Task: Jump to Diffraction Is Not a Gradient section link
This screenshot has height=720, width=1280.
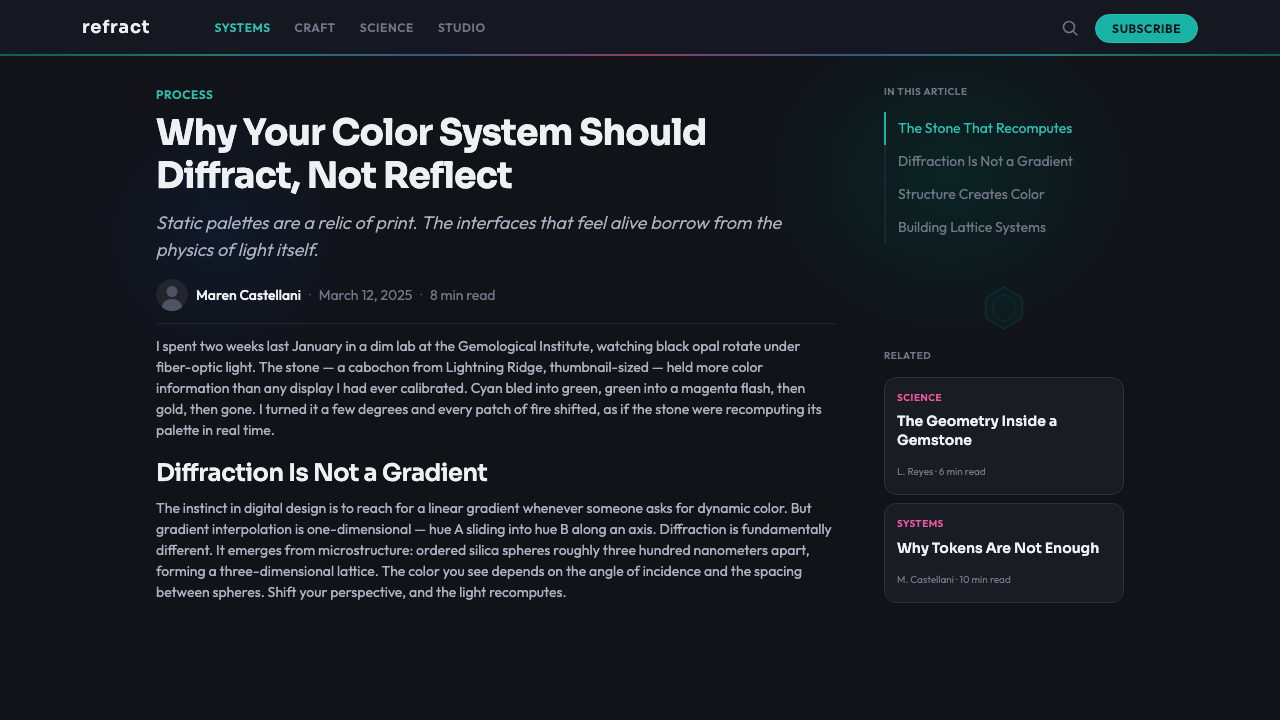Action: click(985, 161)
